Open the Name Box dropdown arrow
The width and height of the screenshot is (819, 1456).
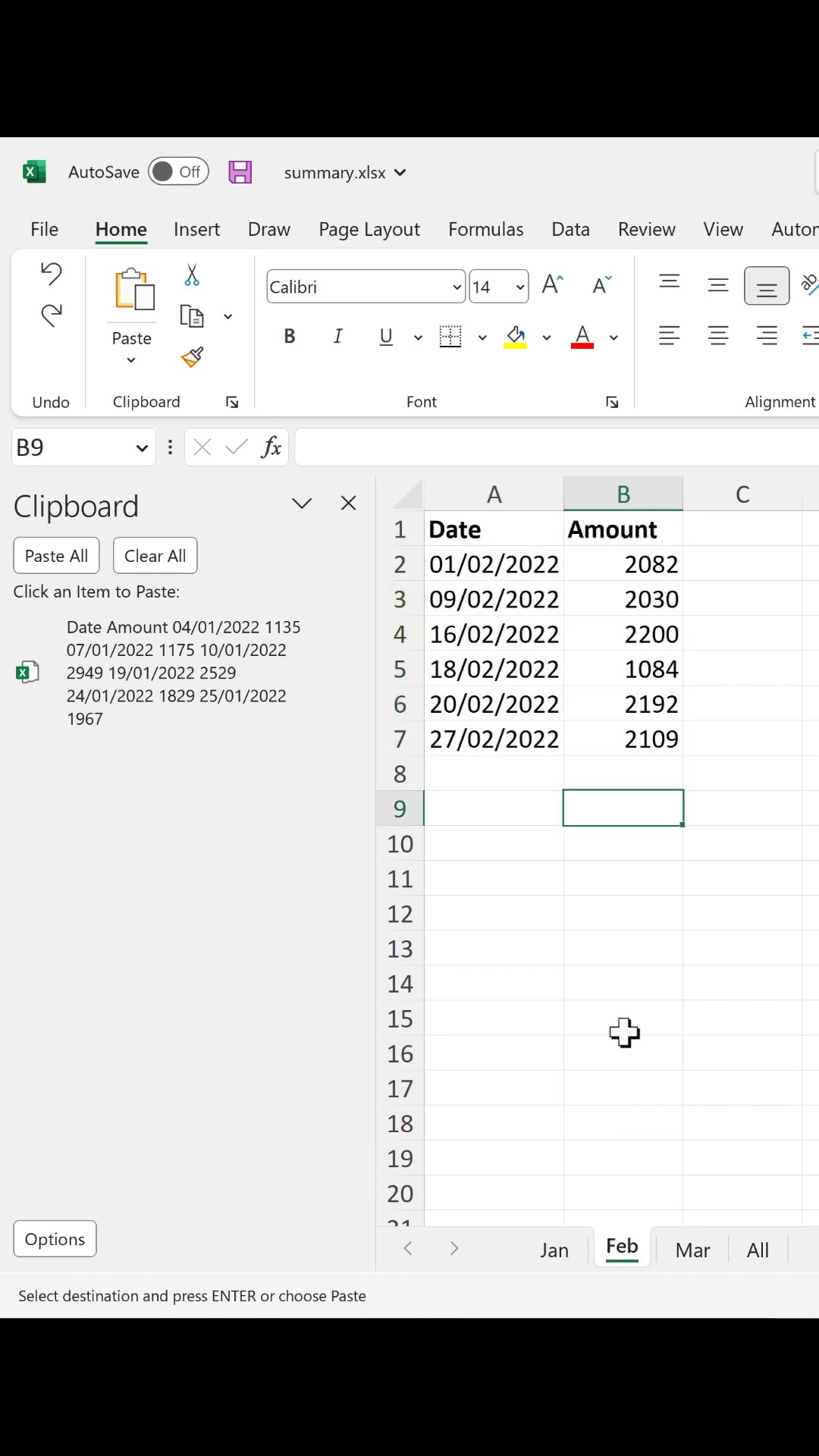141,448
